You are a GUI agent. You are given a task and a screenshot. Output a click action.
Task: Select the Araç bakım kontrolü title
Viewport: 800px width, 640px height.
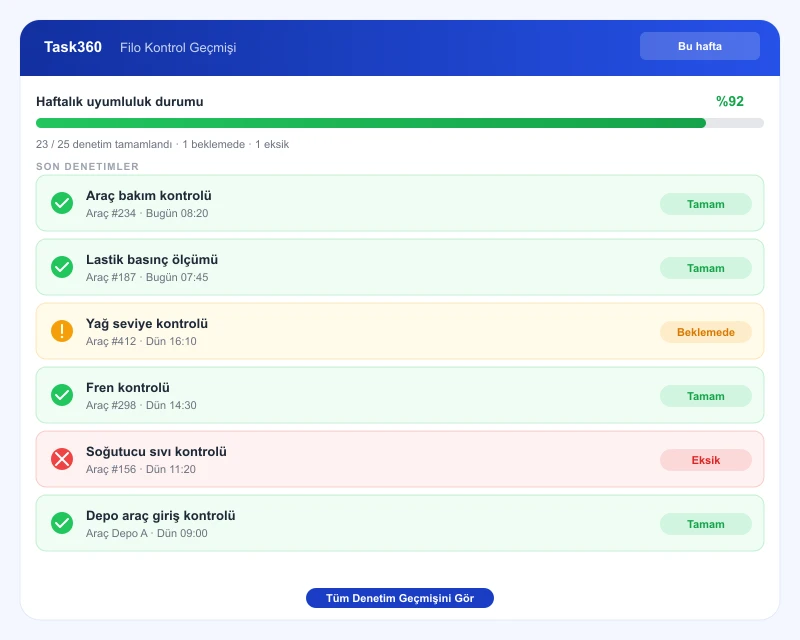148,195
